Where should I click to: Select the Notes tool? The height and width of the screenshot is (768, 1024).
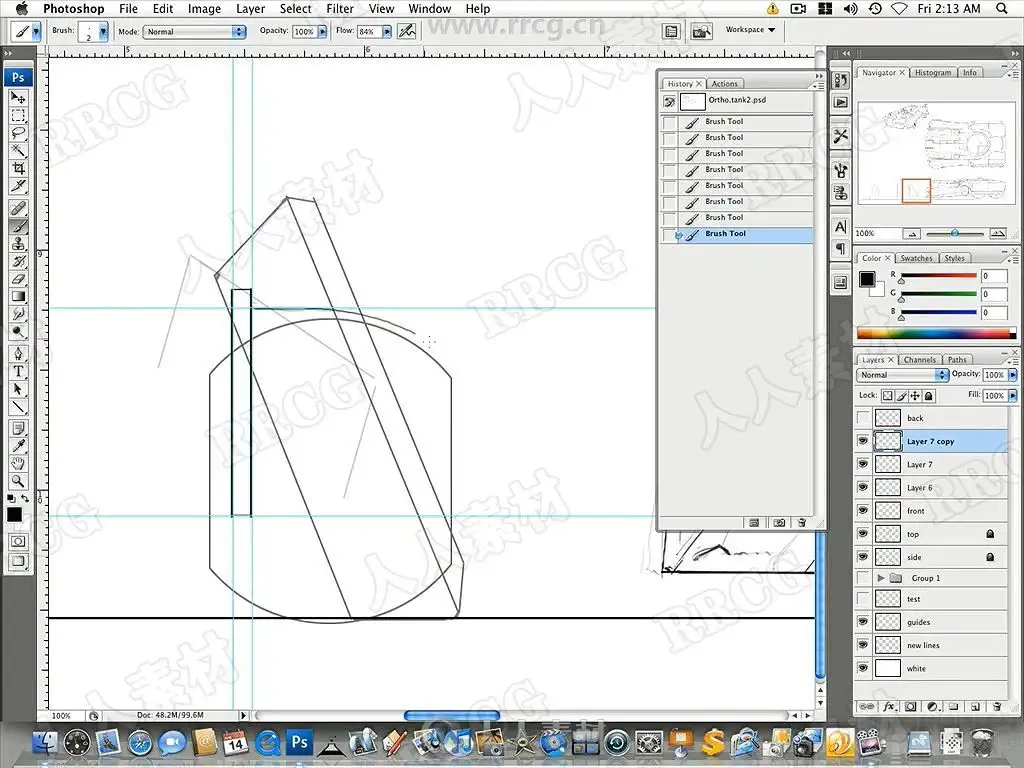pos(18,429)
